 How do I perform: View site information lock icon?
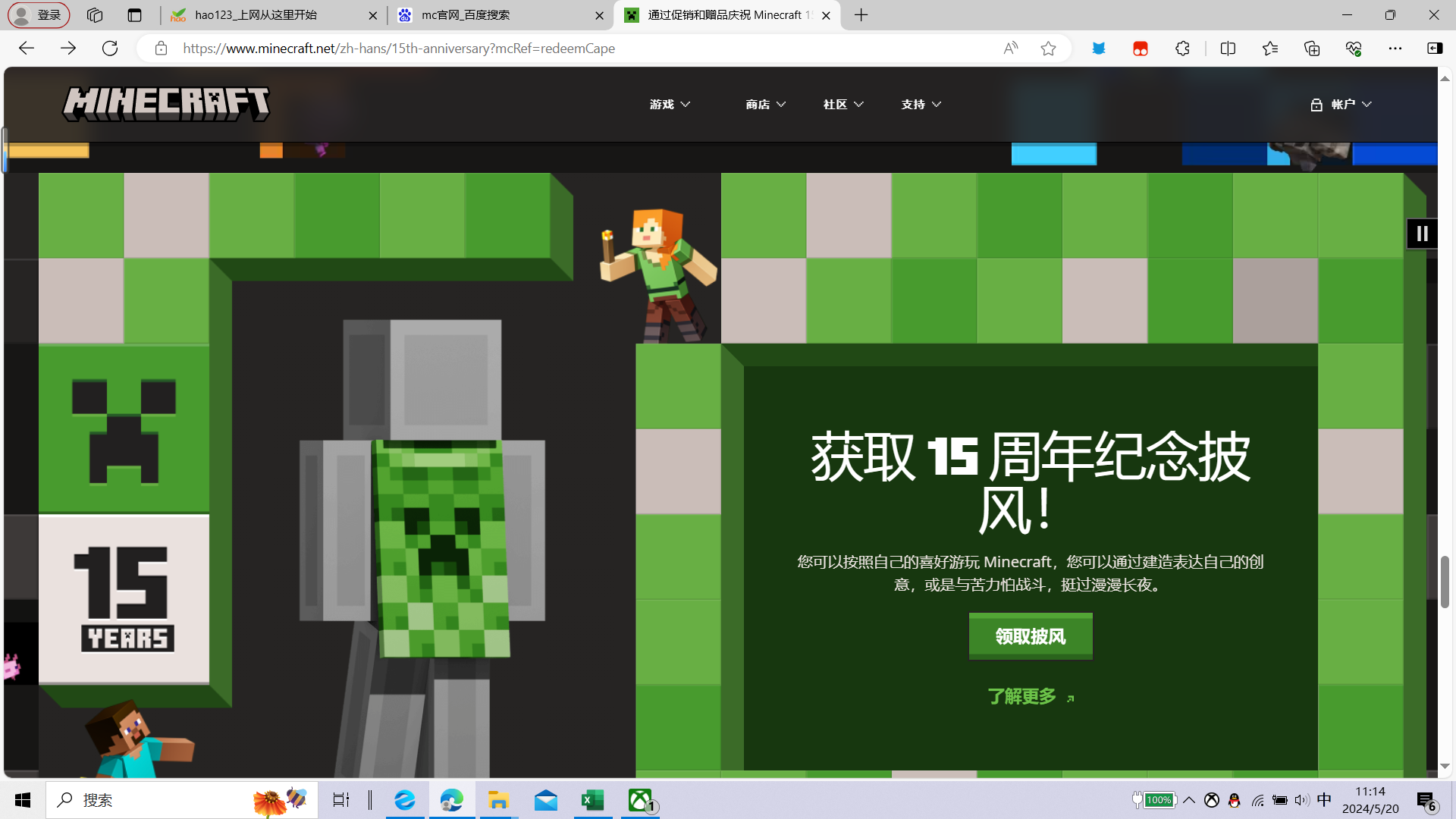pyautogui.click(x=161, y=49)
